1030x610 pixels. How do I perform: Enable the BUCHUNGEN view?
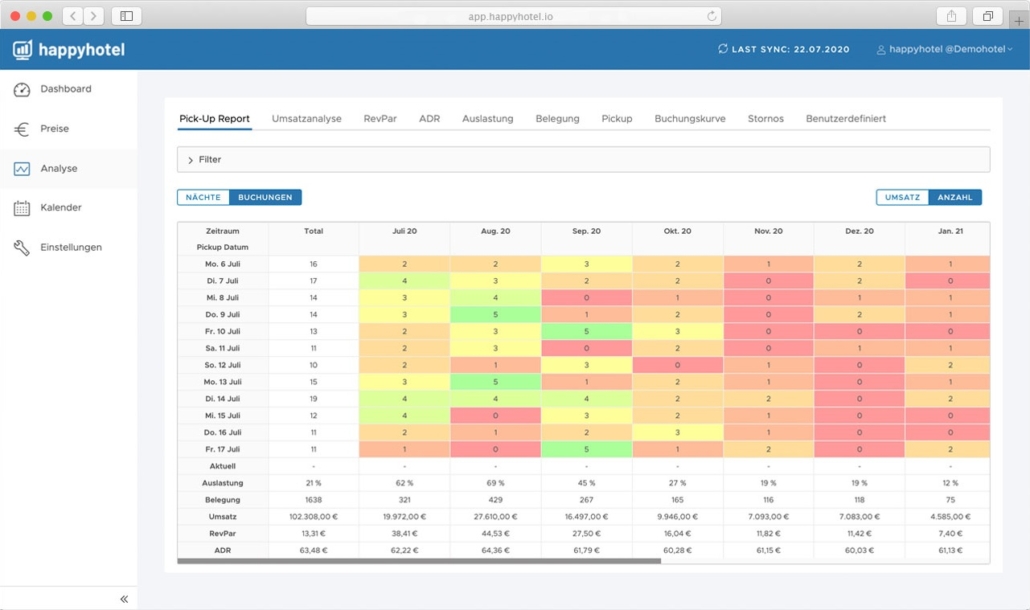pyautogui.click(x=265, y=197)
